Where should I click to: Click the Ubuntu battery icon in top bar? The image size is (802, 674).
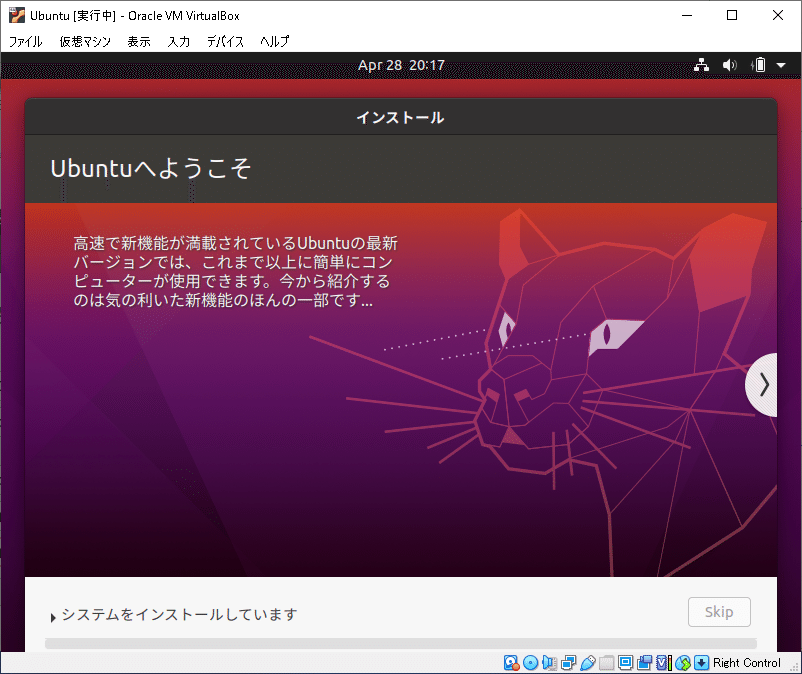tap(759, 65)
